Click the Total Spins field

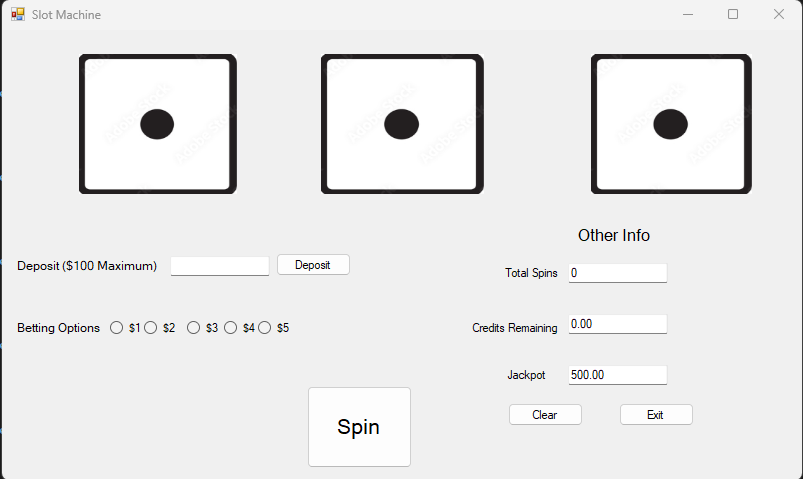617,273
